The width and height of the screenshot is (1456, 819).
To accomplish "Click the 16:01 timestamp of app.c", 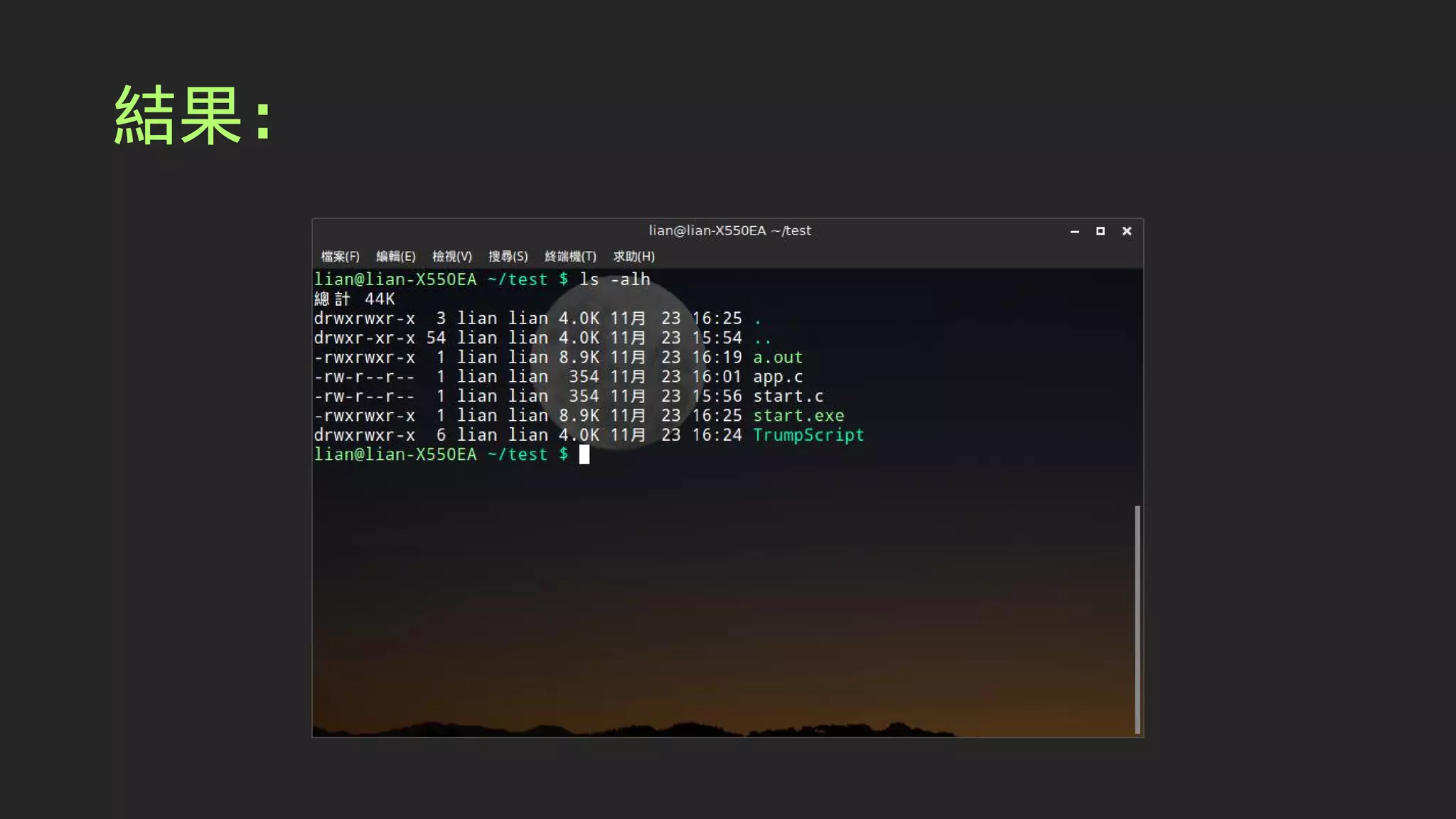I will [x=717, y=377].
